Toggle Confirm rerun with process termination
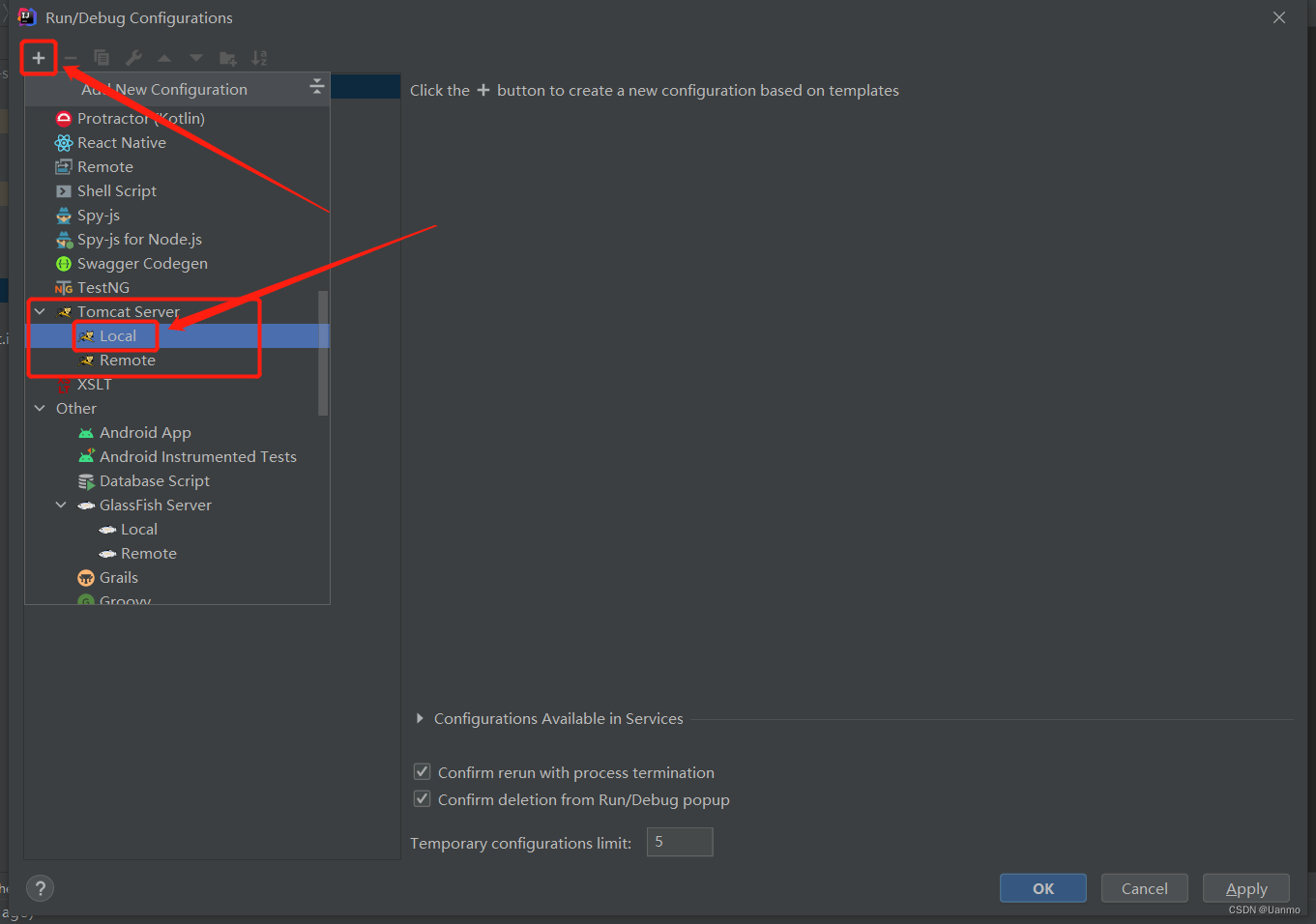The width and height of the screenshot is (1316, 924). point(422,771)
